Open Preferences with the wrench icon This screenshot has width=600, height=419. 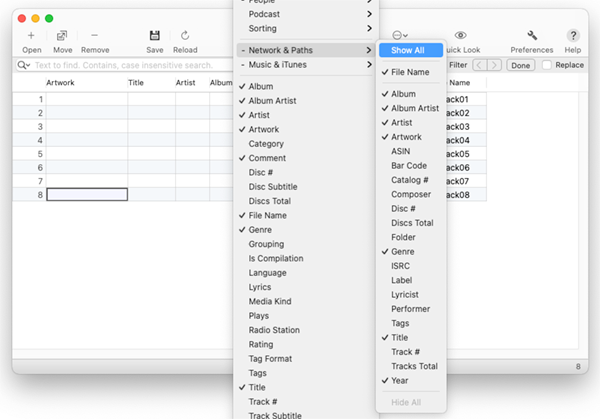point(532,36)
